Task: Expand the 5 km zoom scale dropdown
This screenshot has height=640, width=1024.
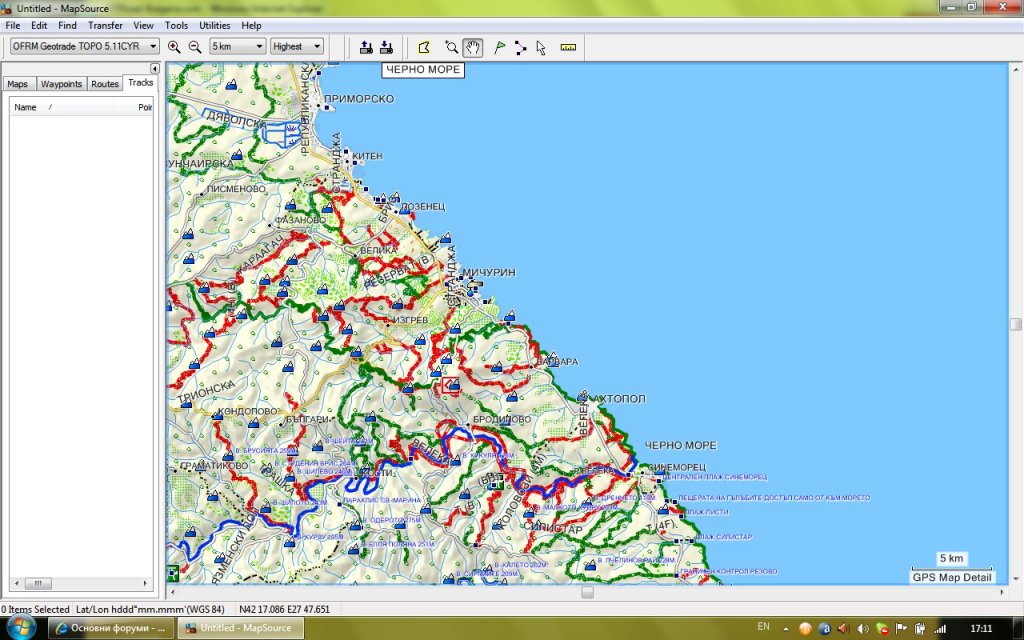Action: point(238,46)
